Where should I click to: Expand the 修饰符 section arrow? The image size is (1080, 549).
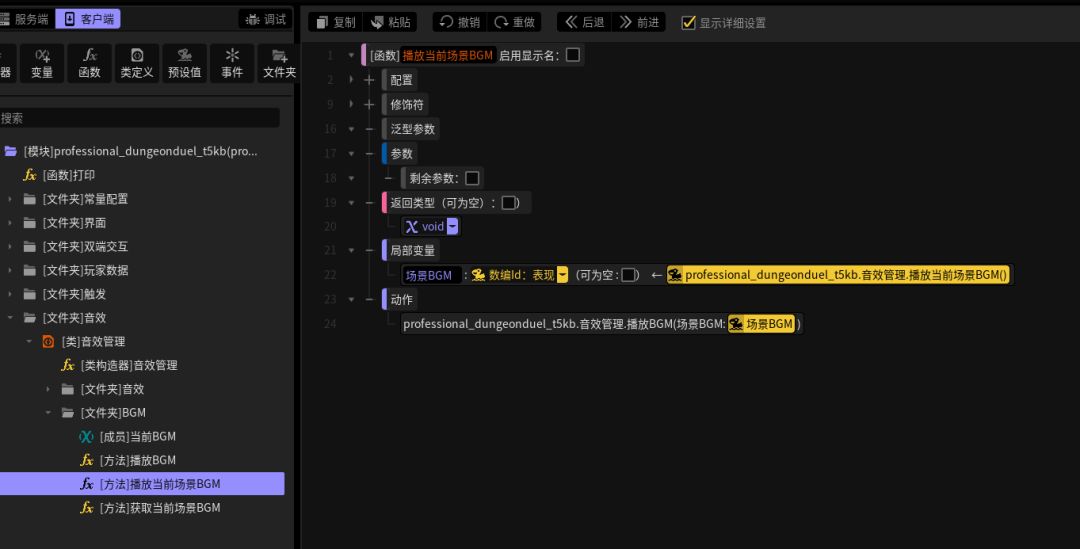click(x=351, y=105)
